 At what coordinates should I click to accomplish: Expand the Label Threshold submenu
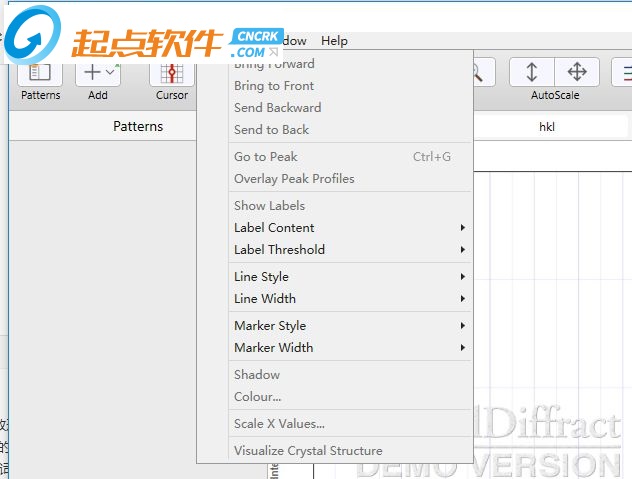point(350,250)
